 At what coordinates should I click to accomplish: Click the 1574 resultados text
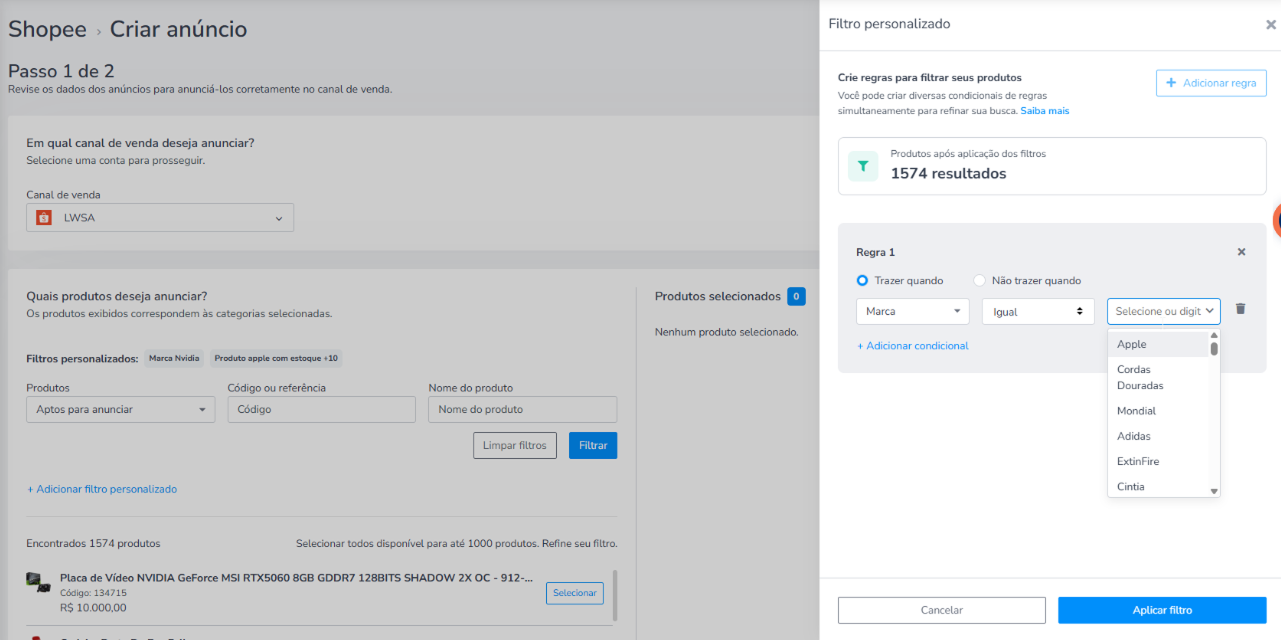tap(948, 173)
